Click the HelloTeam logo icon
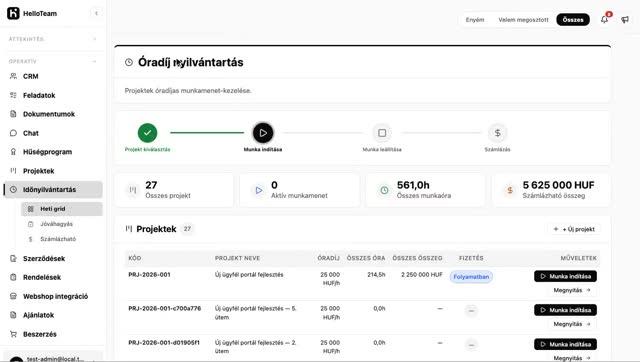Screen dimensions: 640x362 click(x=13, y=13)
